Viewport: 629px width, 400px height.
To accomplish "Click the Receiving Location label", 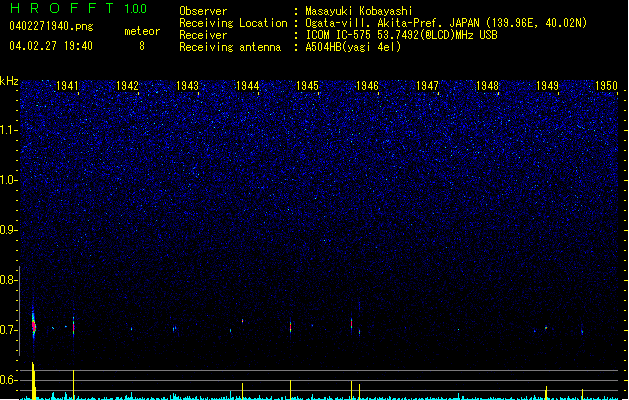I will click(x=233, y=23).
